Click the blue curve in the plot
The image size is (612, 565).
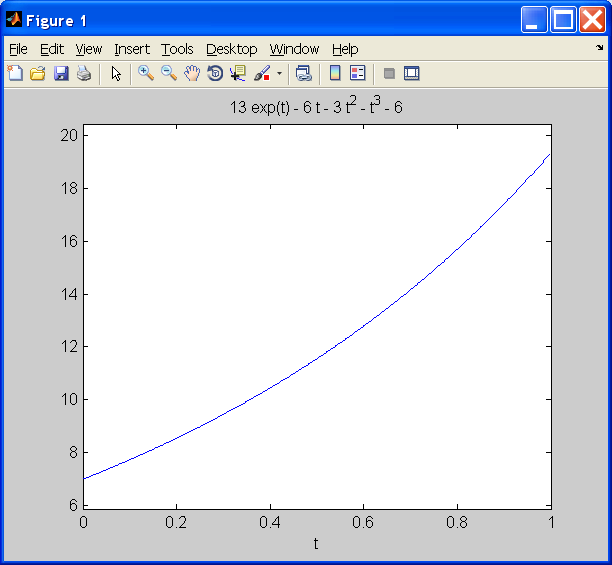click(317, 359)
